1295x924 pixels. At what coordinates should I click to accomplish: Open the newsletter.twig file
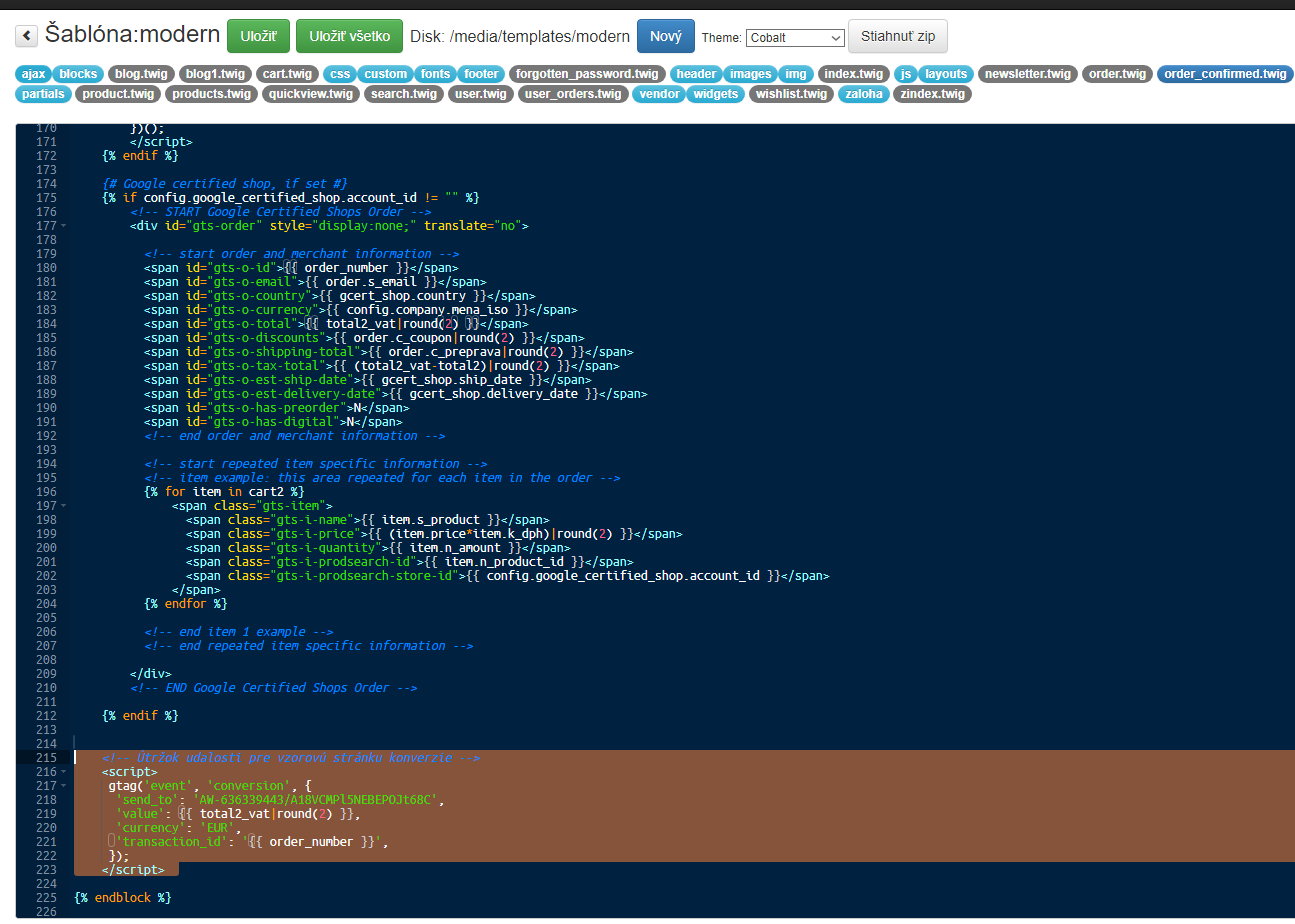click(x=1027, y=74)
